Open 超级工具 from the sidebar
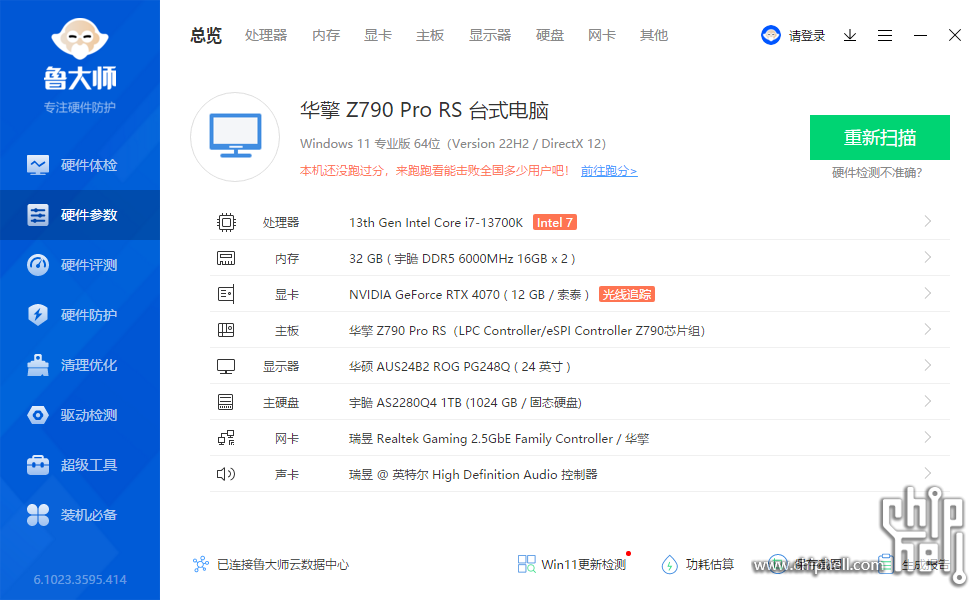This screenshot has height=600, width=980. 80,464
